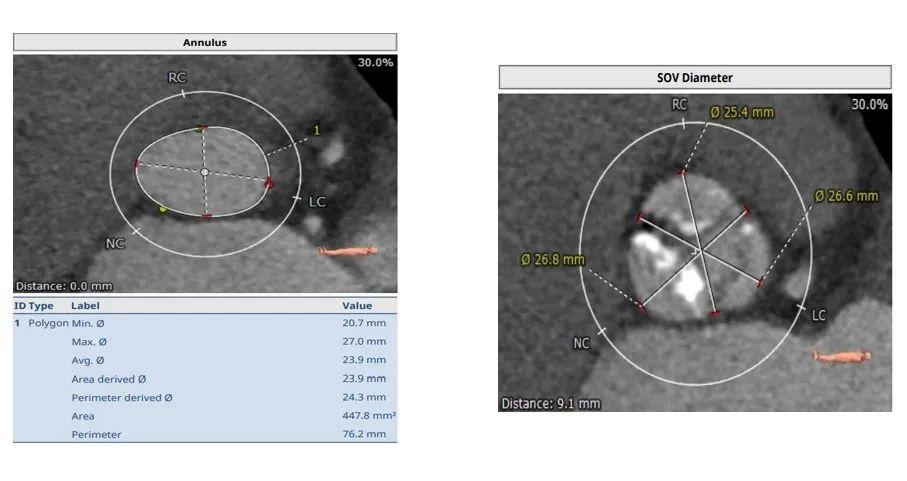Click the Value column header

pos(356,305)
